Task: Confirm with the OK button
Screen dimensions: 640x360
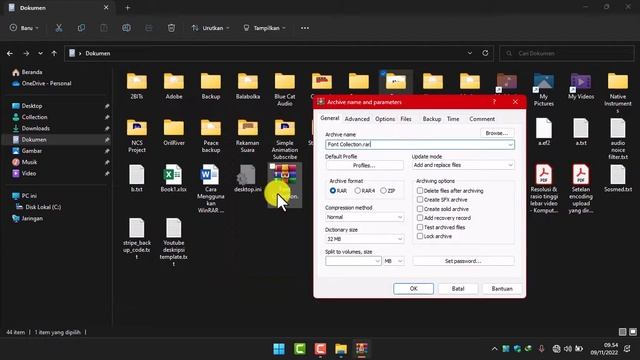Action: click(413, 289)
